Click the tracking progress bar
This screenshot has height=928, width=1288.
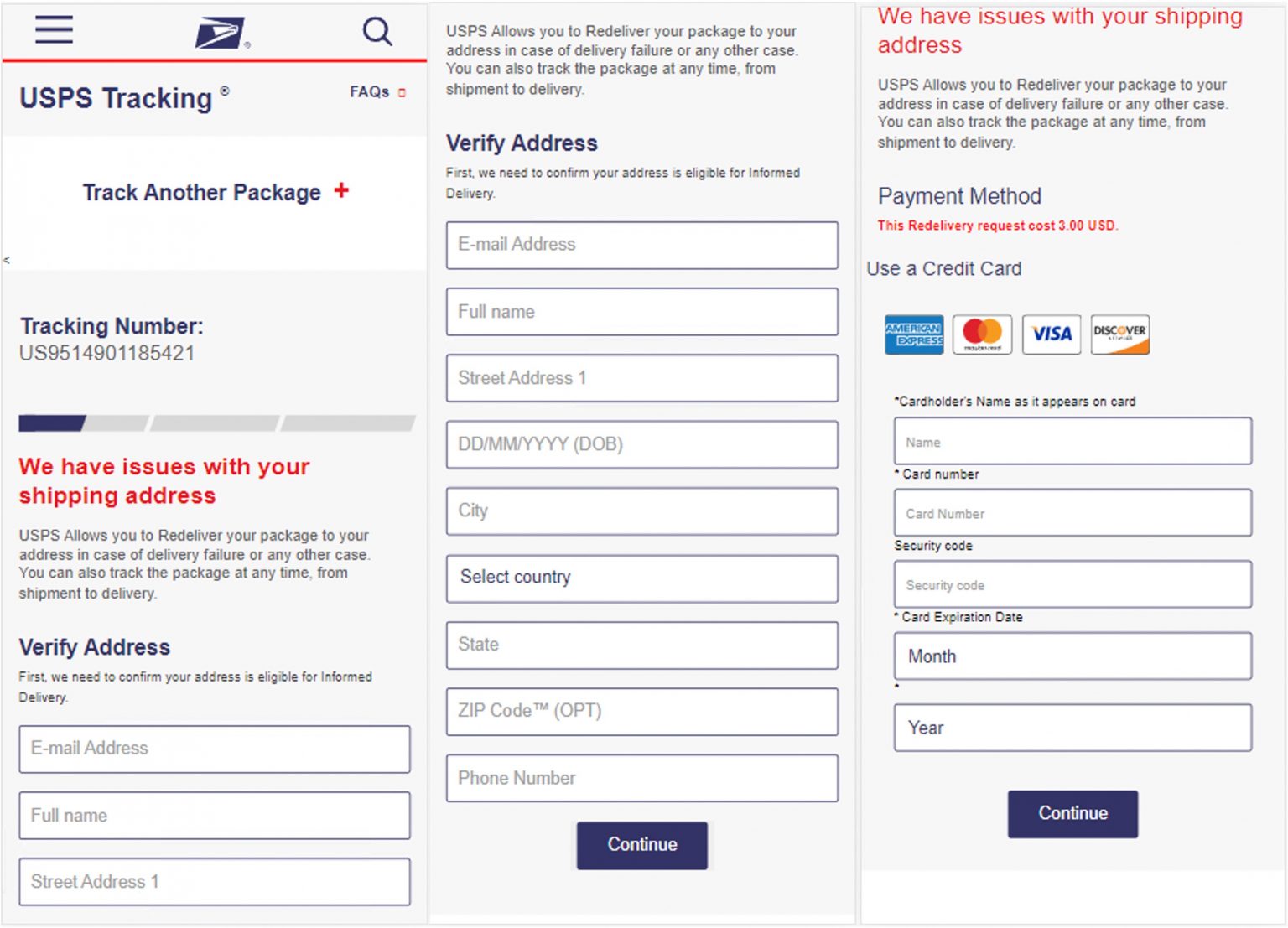(216, 423)
